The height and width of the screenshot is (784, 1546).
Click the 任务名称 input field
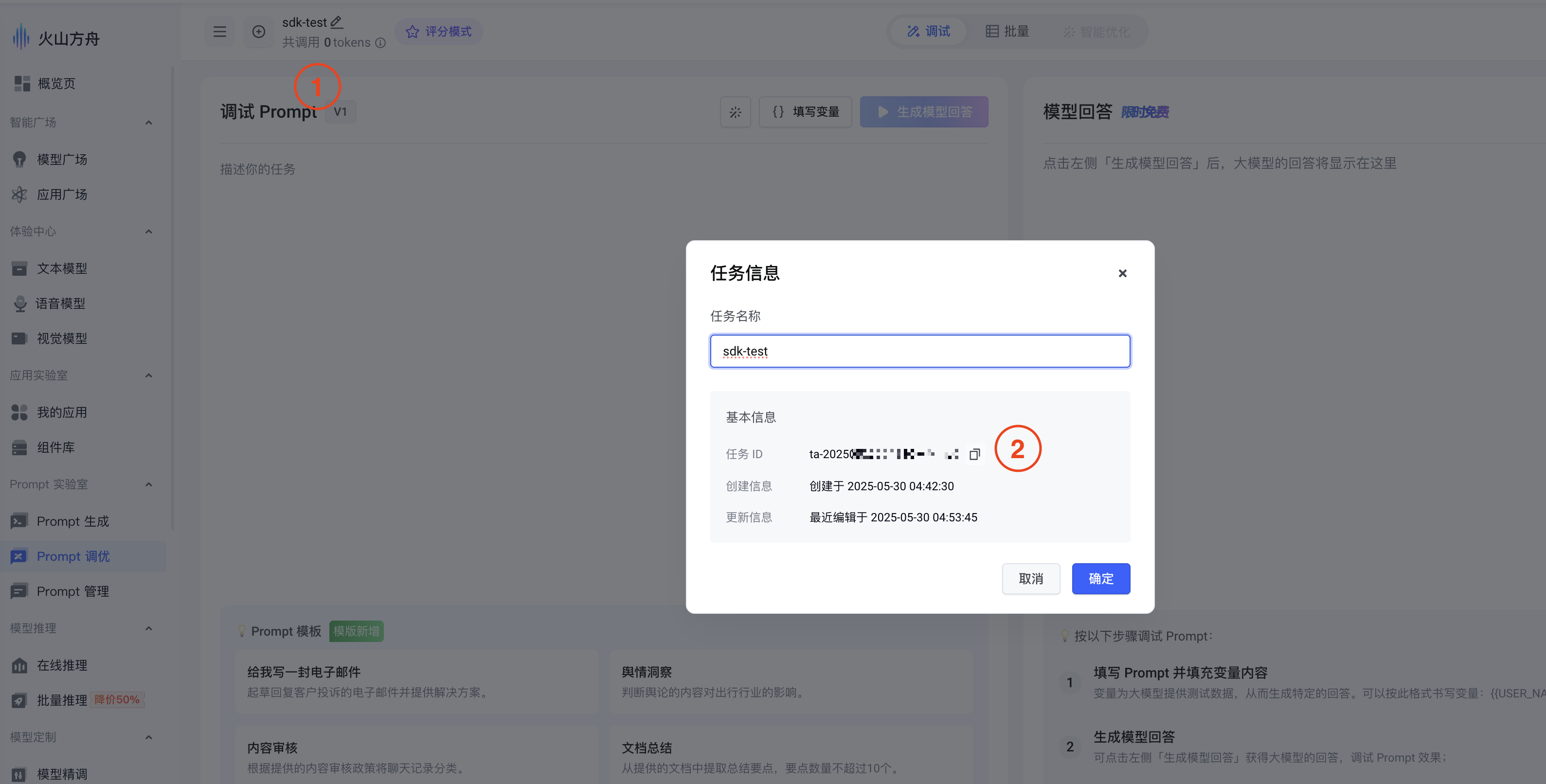[920, 351]
